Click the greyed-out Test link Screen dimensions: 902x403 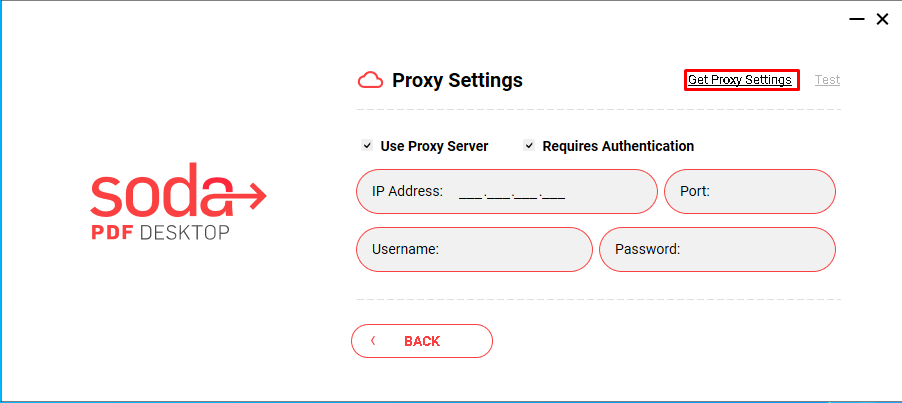[827, 80]
